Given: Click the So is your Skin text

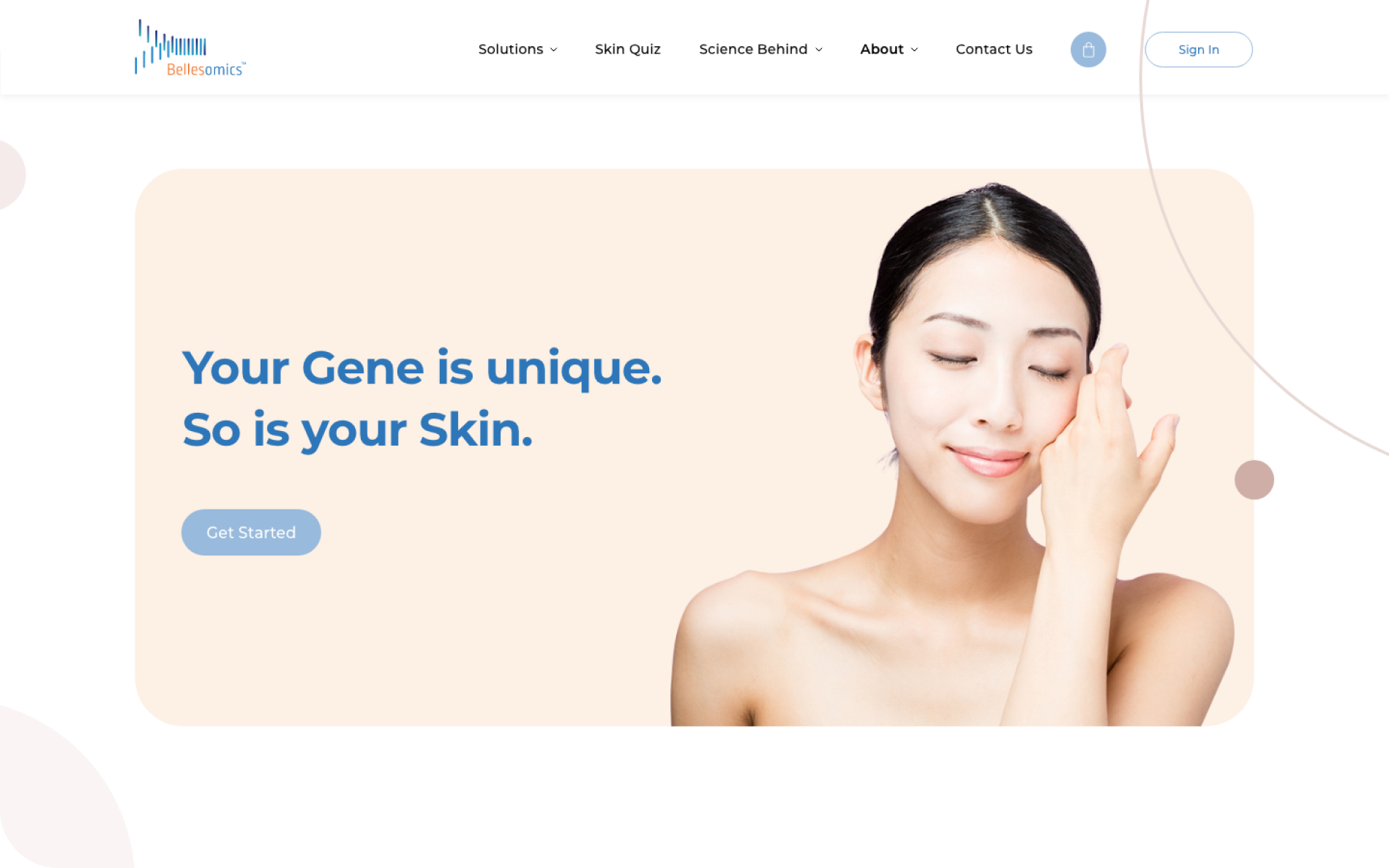Looking at the screenshot, I should click(357, 430).
